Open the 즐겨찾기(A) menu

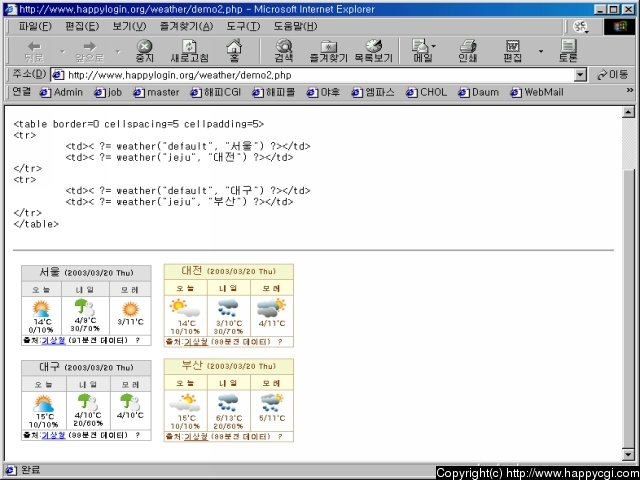coord(186,27)
